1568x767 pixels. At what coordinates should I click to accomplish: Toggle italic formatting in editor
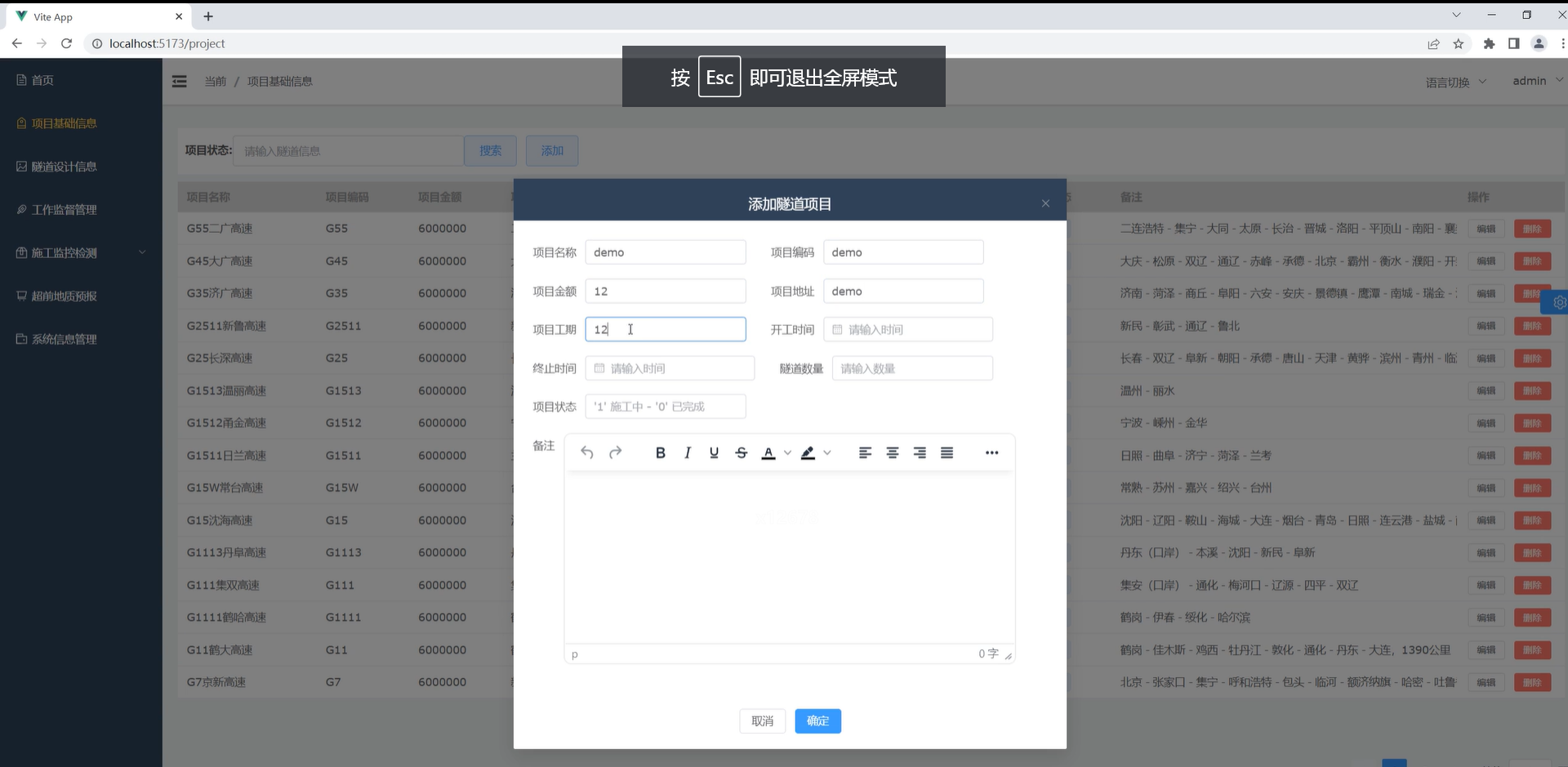(688, 453)
